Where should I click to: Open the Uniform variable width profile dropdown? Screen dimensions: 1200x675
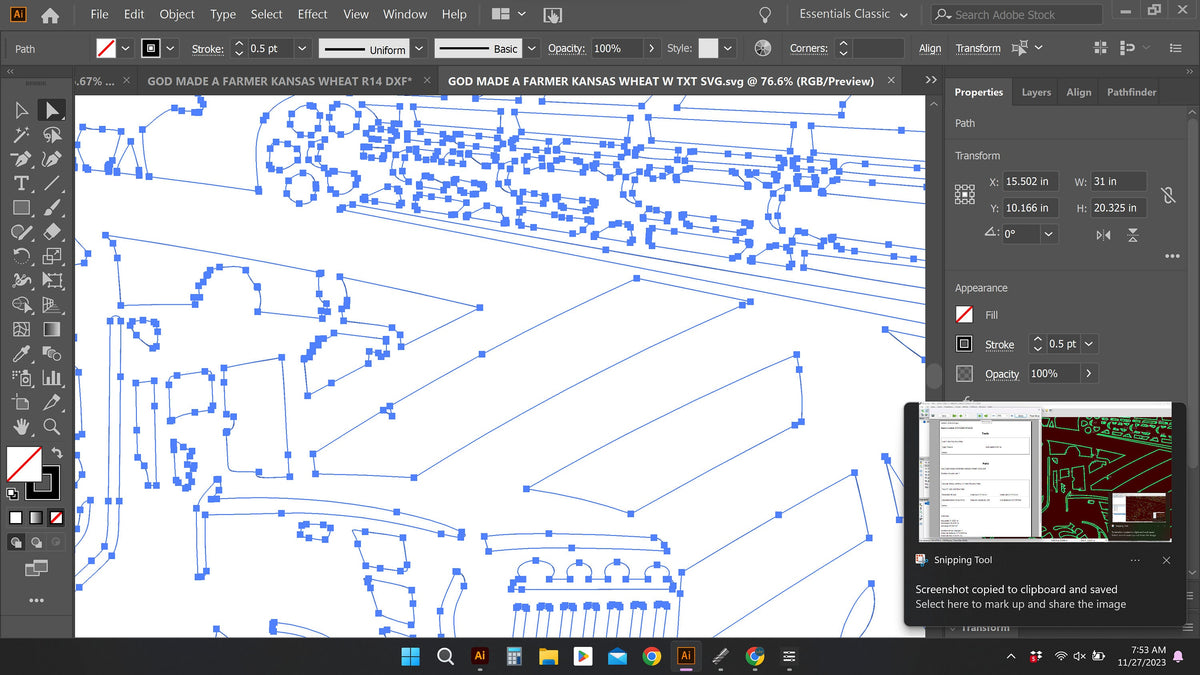point(418,48)
